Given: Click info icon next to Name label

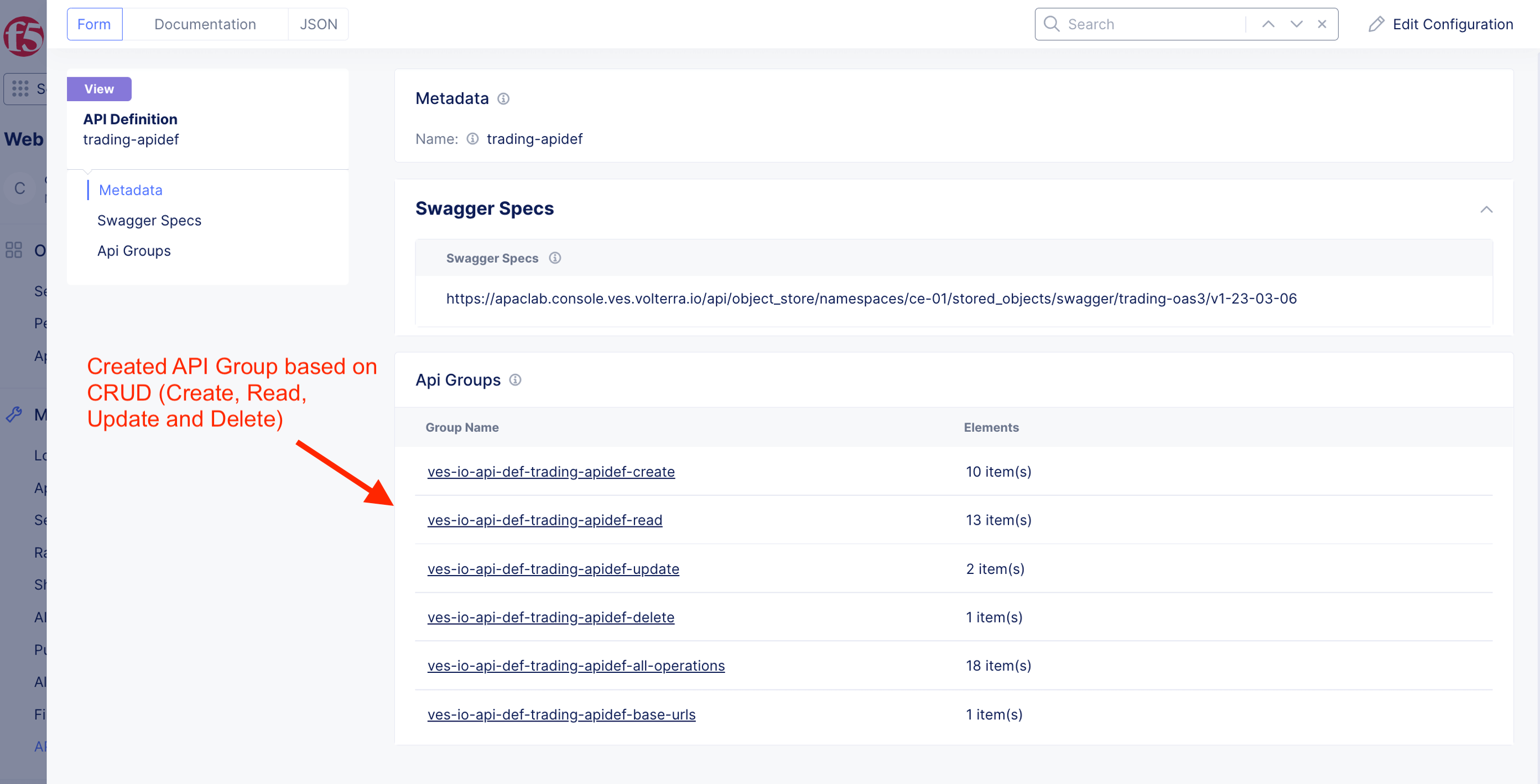Looking at the screenshot, I should (x=472, y=139).
